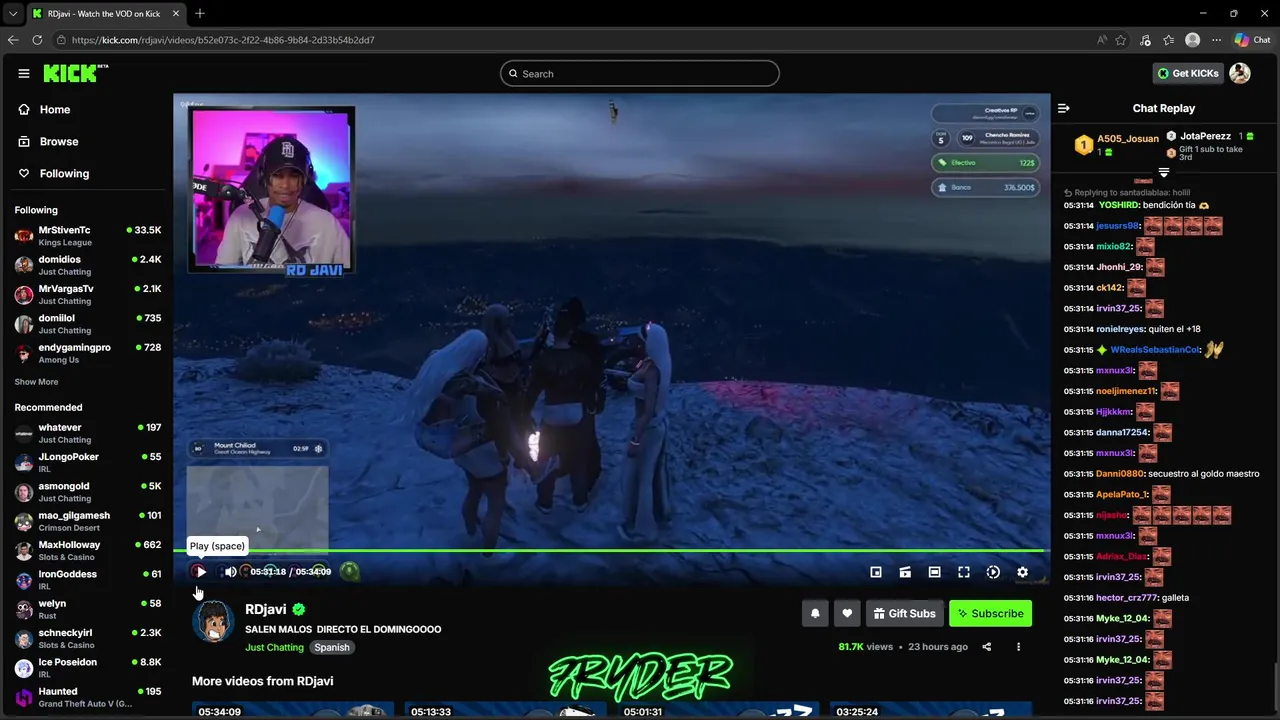Open IronGoddess recommended channel
Viewport: 1280px width, 720px height.
click(88, 580)
